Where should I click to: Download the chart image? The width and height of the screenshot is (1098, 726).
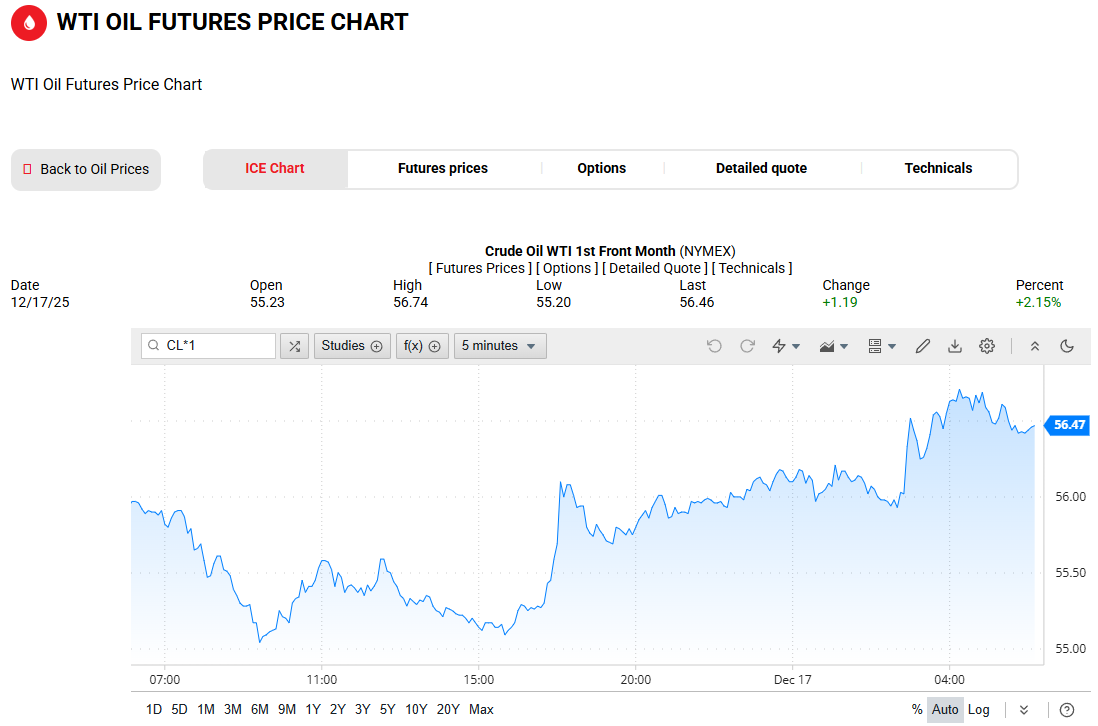[955, 346]
